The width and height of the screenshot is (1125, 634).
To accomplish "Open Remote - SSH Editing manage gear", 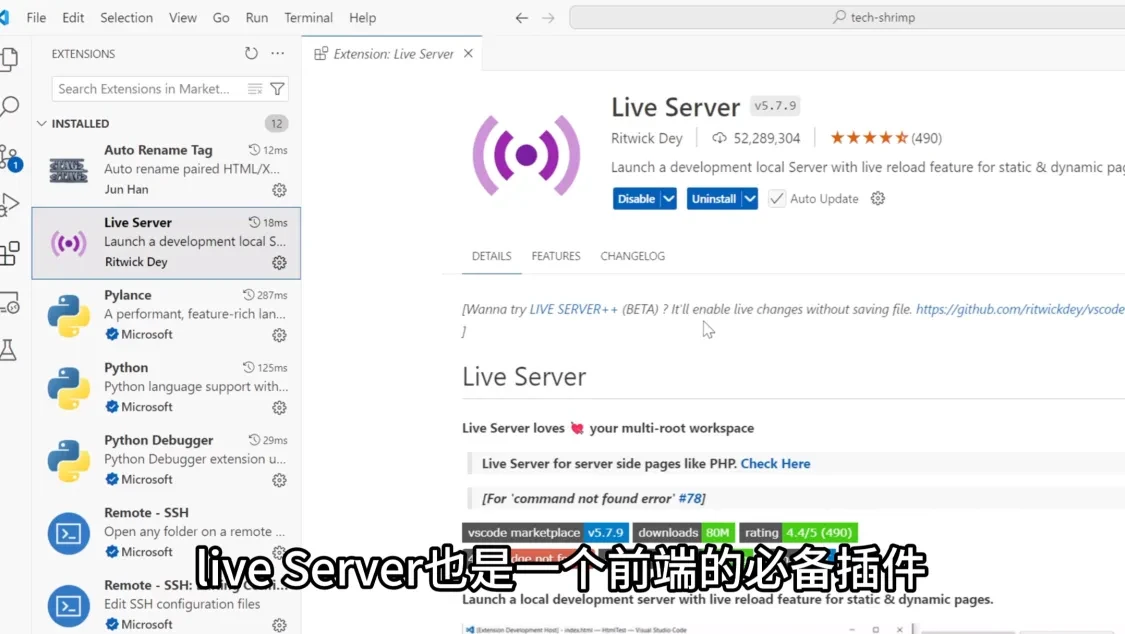I will tap(279, 625).
